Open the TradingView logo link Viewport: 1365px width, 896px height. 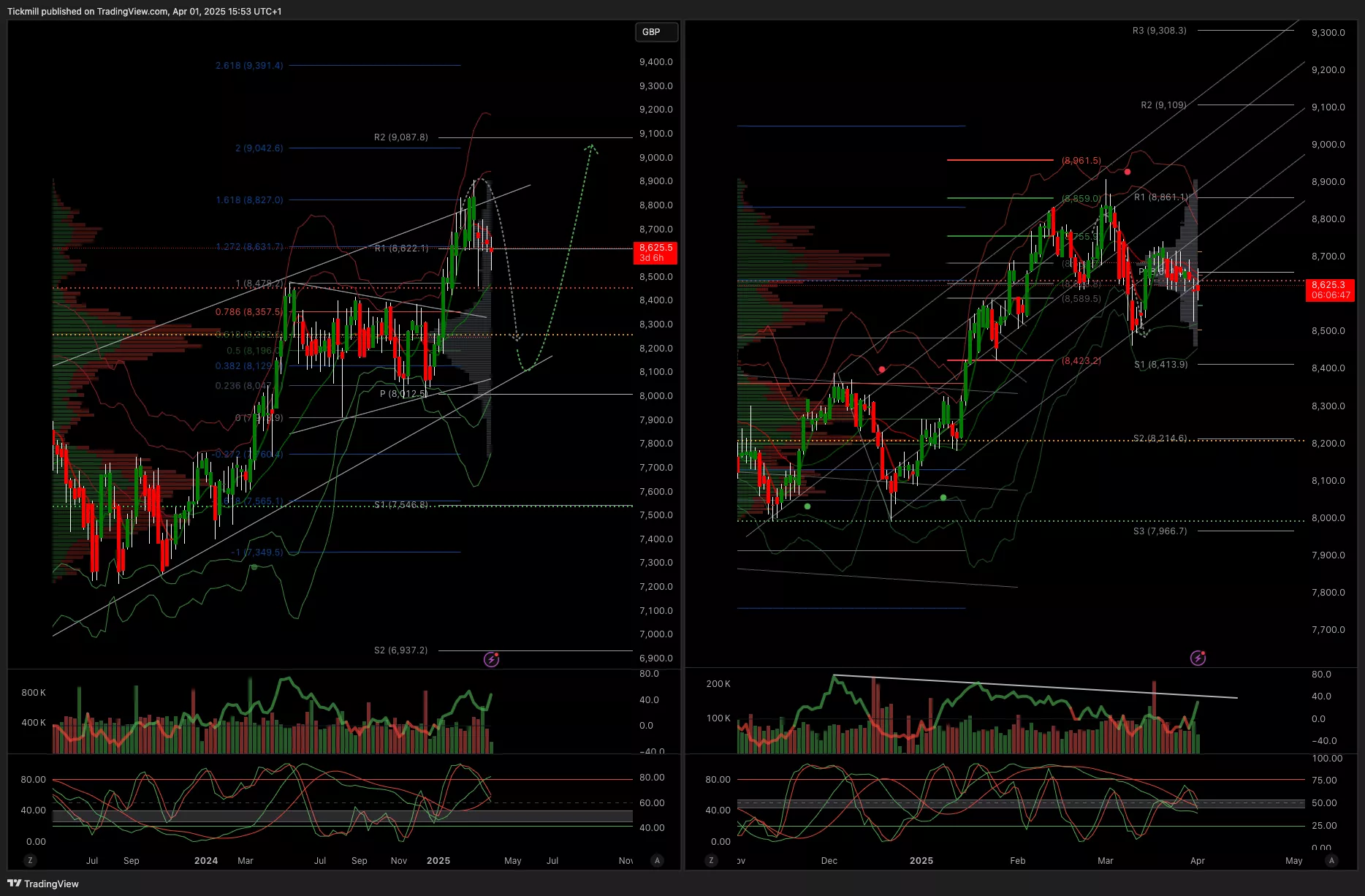pos(43,884)
